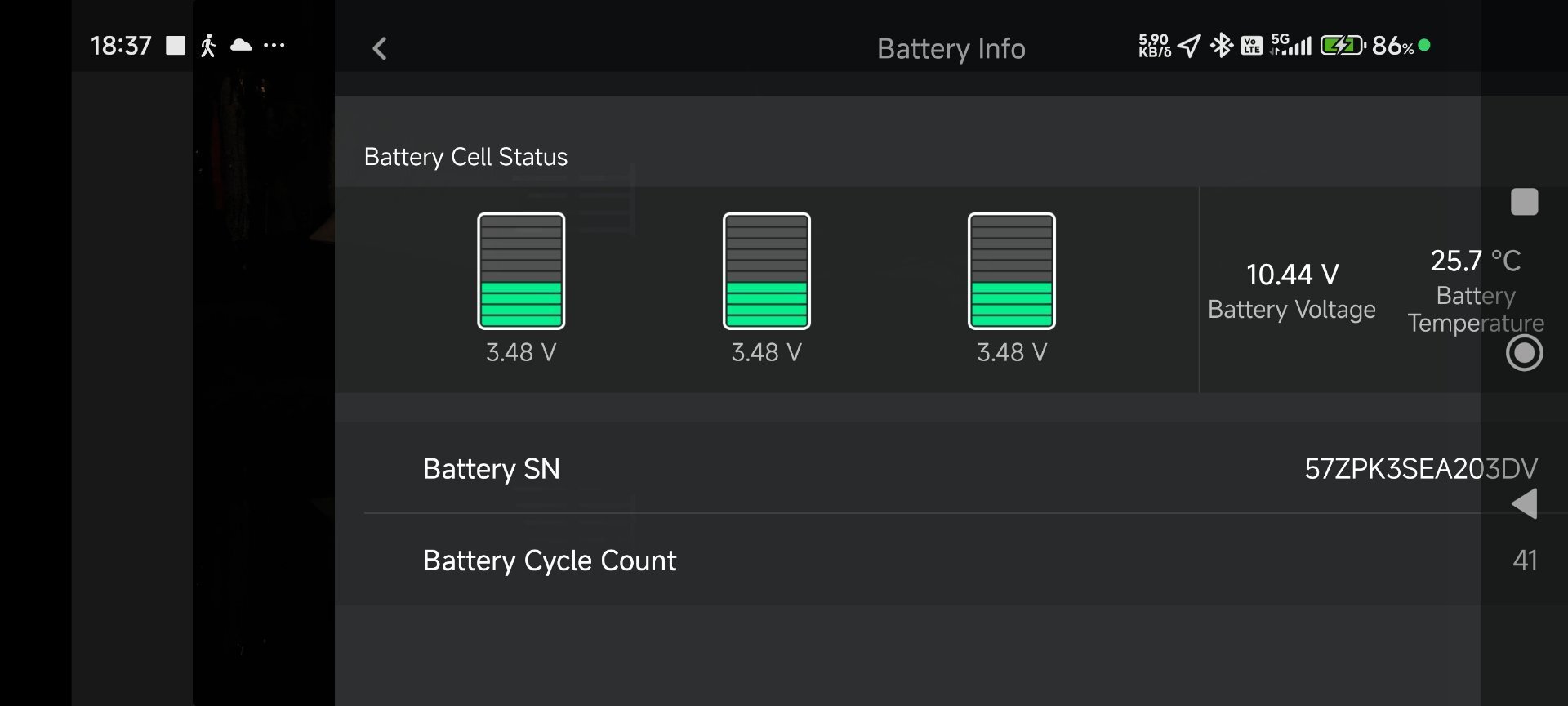Tap the first battery cell icon
The image size is (1568, 706).
521,271
